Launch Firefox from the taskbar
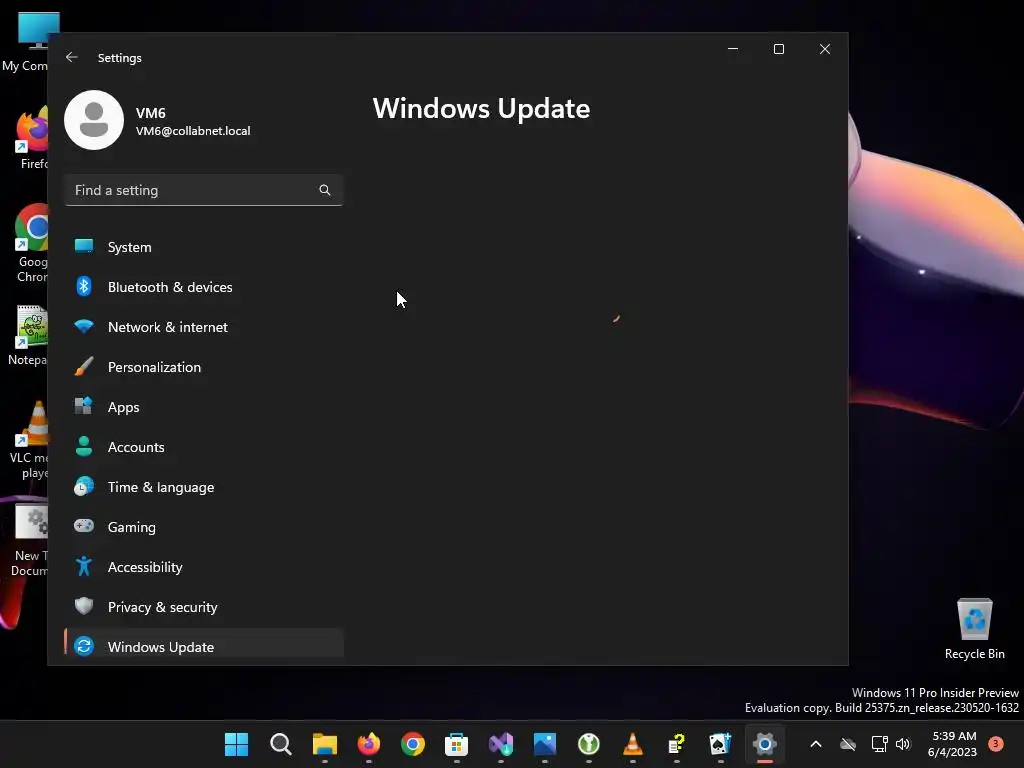The height and width of the screenshot is (768, 1024). (368, 744)
